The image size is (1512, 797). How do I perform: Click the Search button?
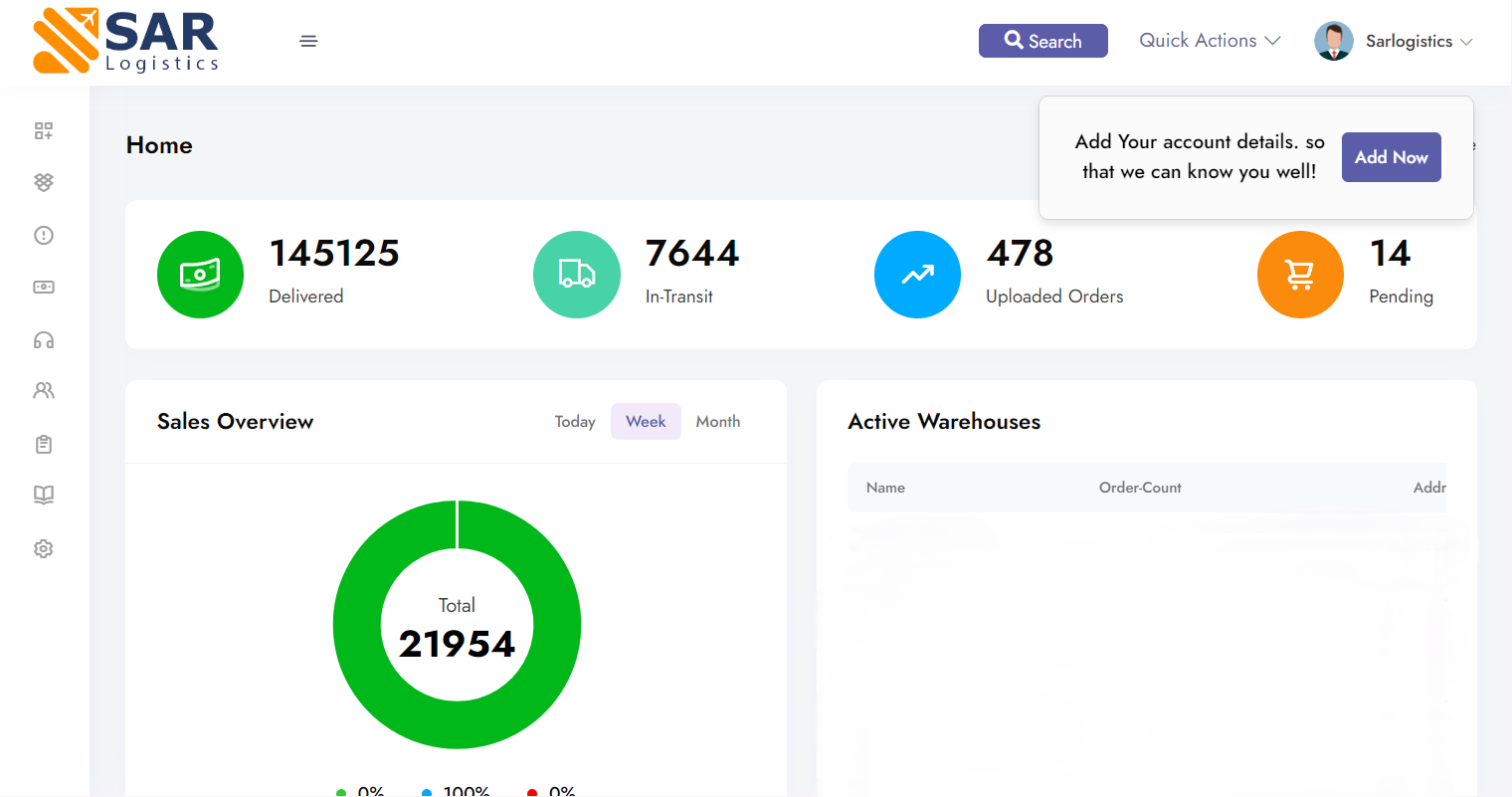[1042, 41]
